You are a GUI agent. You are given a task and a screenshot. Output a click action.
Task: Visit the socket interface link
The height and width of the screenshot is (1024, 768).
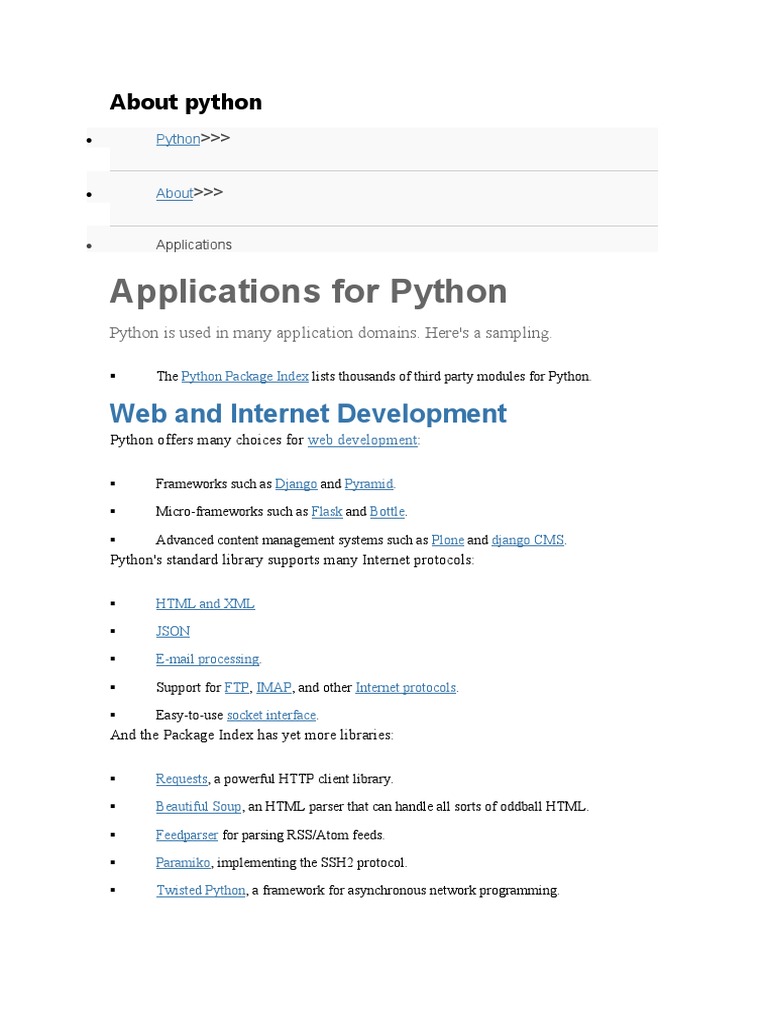click(x=271, y=716)
